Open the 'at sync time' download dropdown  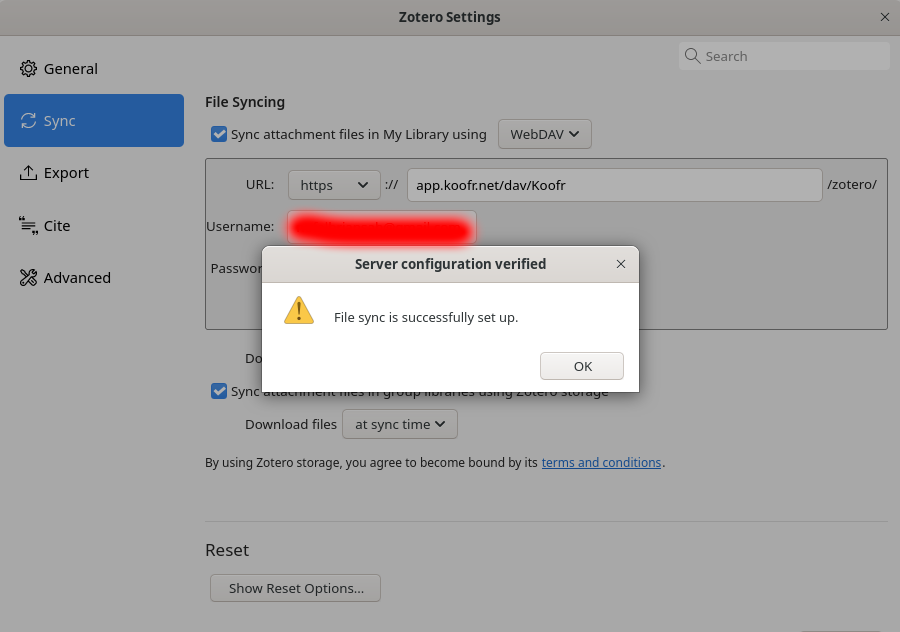point(400,424)
